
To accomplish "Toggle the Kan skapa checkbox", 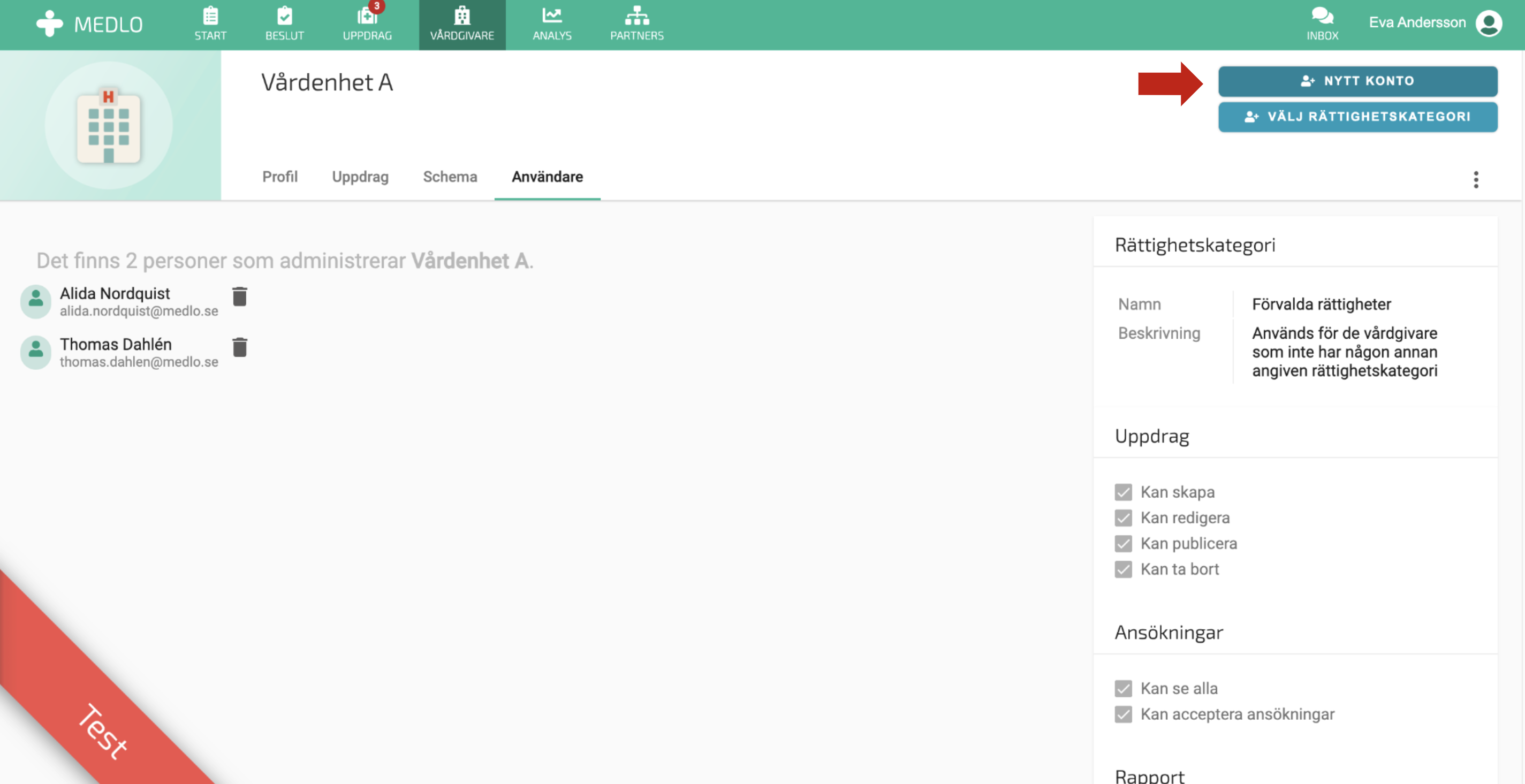I will tap(1123, 492).
